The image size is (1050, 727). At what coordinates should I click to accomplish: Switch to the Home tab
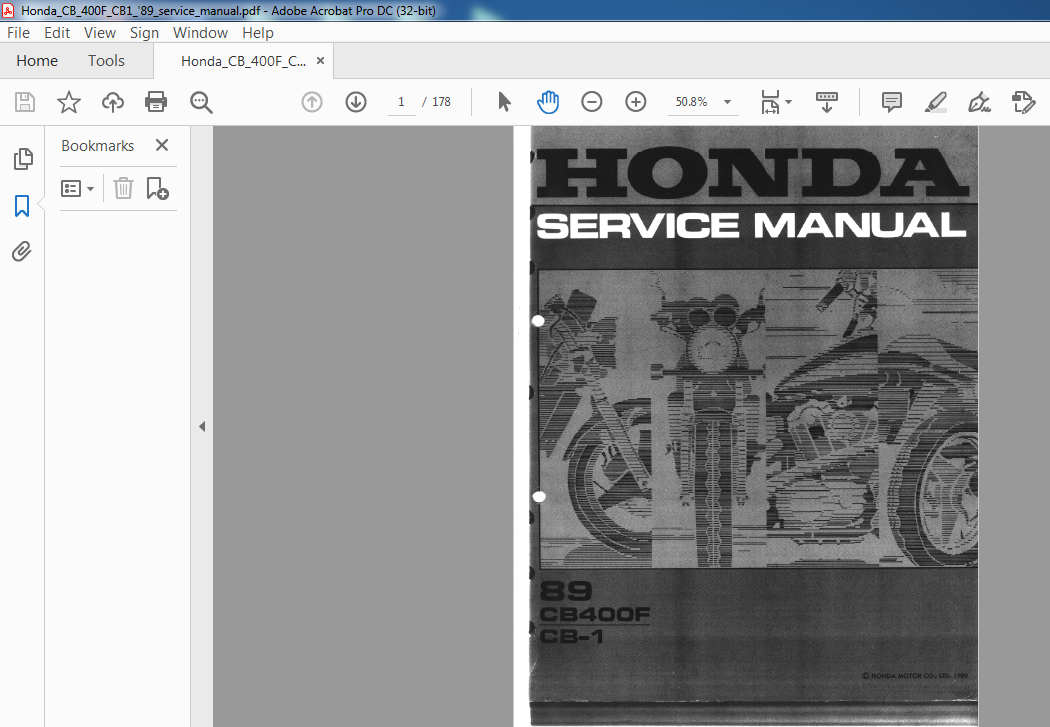click(37, 61)
